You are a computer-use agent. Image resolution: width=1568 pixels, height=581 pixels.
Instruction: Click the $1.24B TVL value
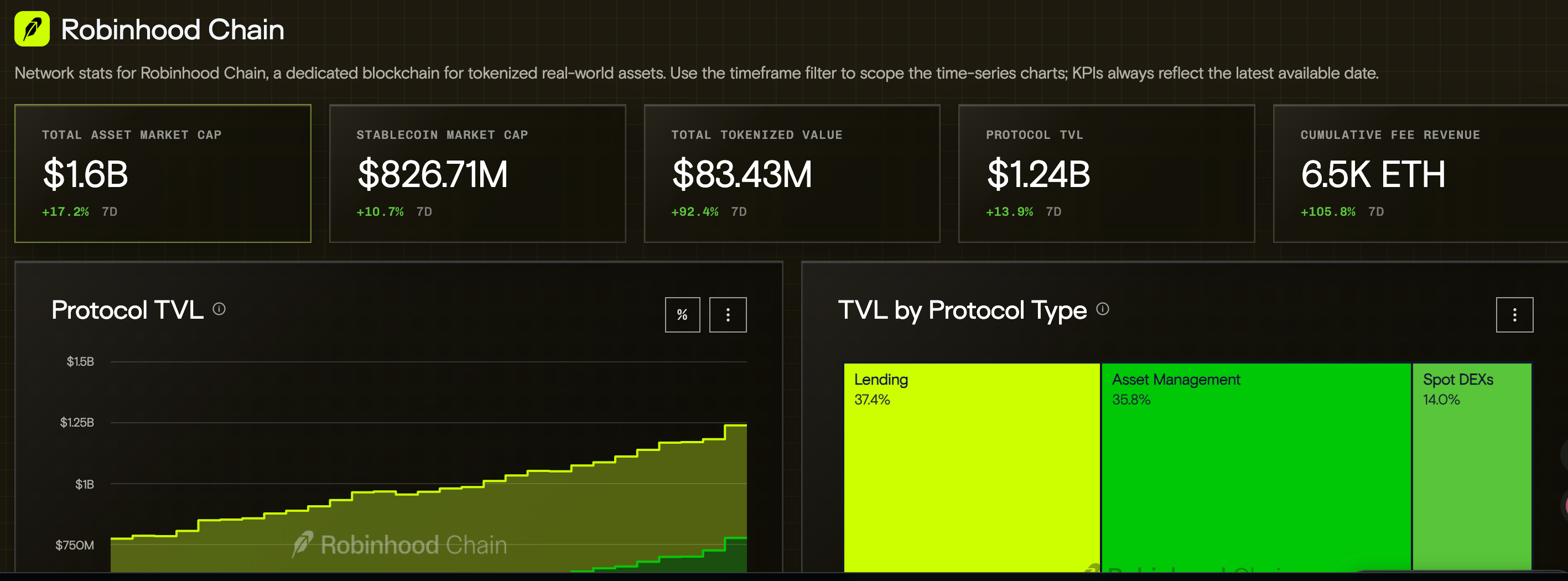click(x=1038, y=174)
